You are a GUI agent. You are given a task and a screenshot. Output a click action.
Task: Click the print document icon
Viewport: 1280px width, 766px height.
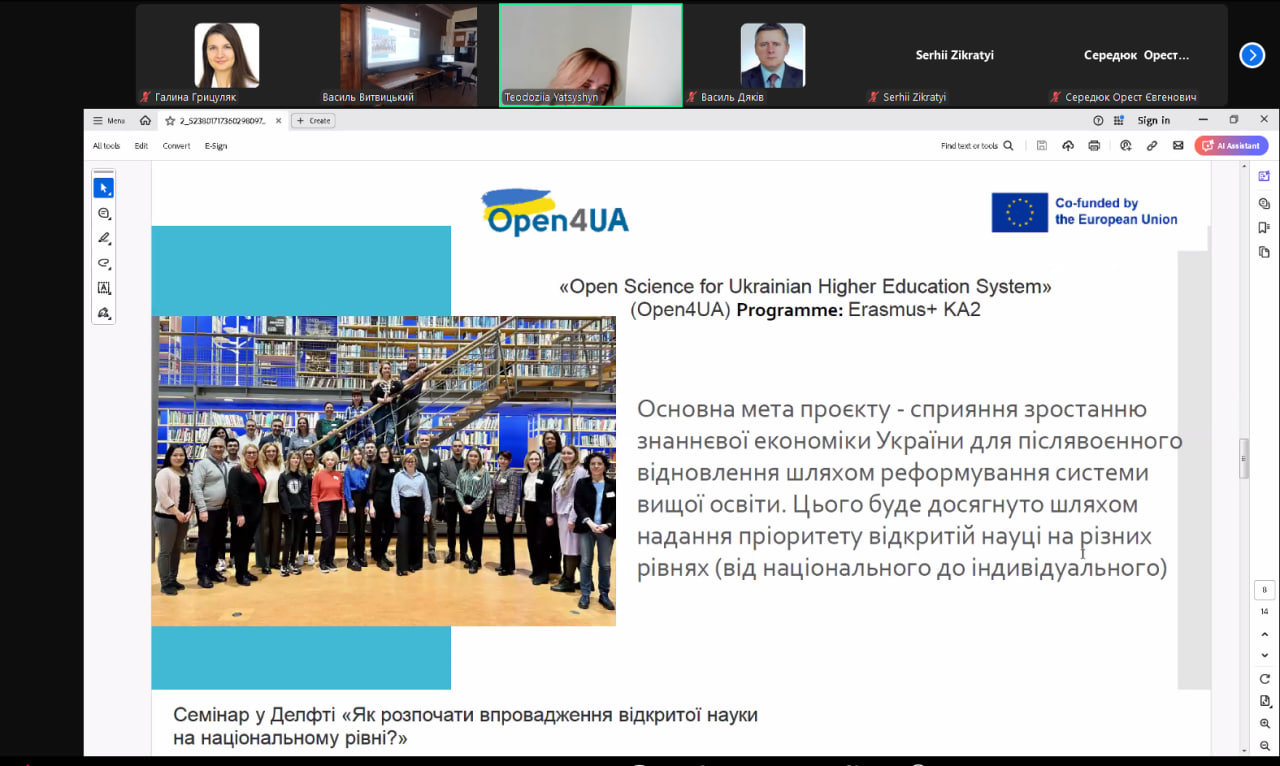click(x=1094, y=146)
